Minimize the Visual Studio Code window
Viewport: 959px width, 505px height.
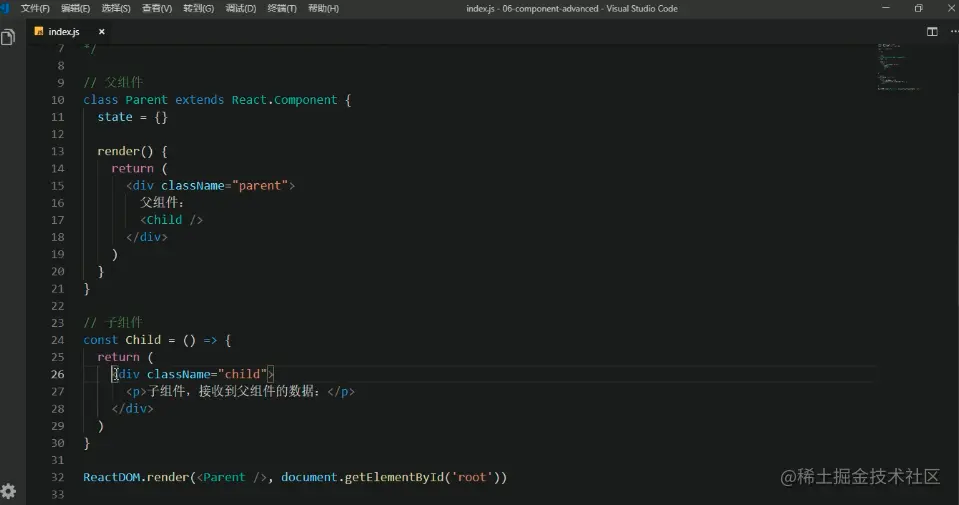tap(886, 8)
